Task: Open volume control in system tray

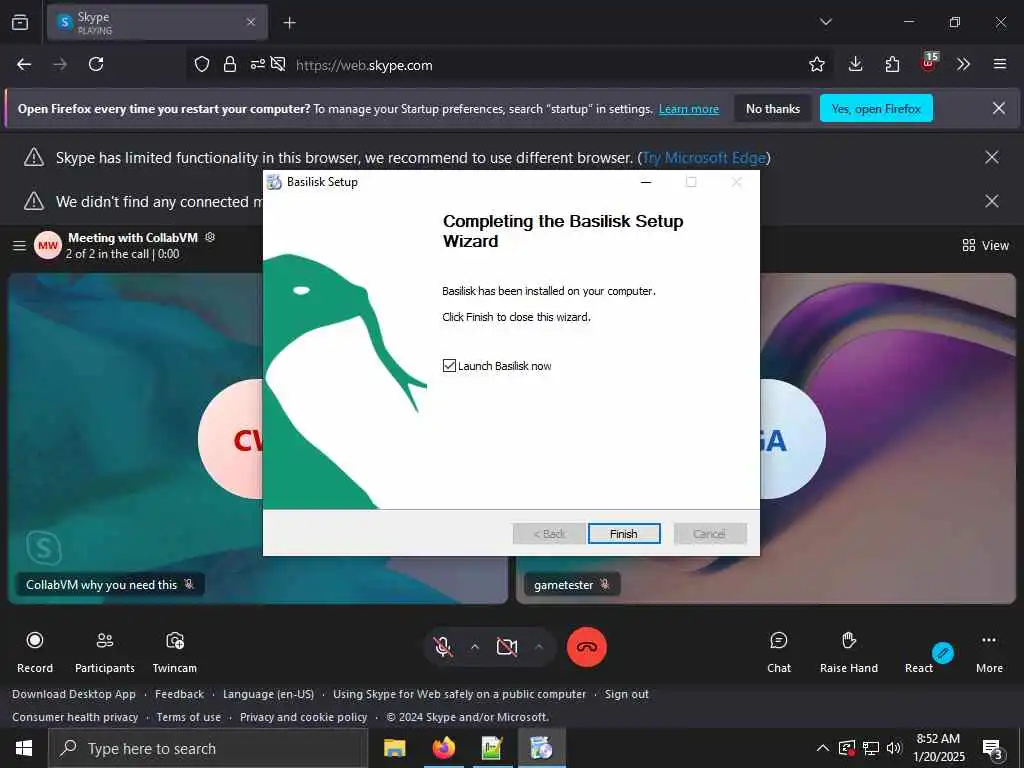Action: (x=893, y=748)
